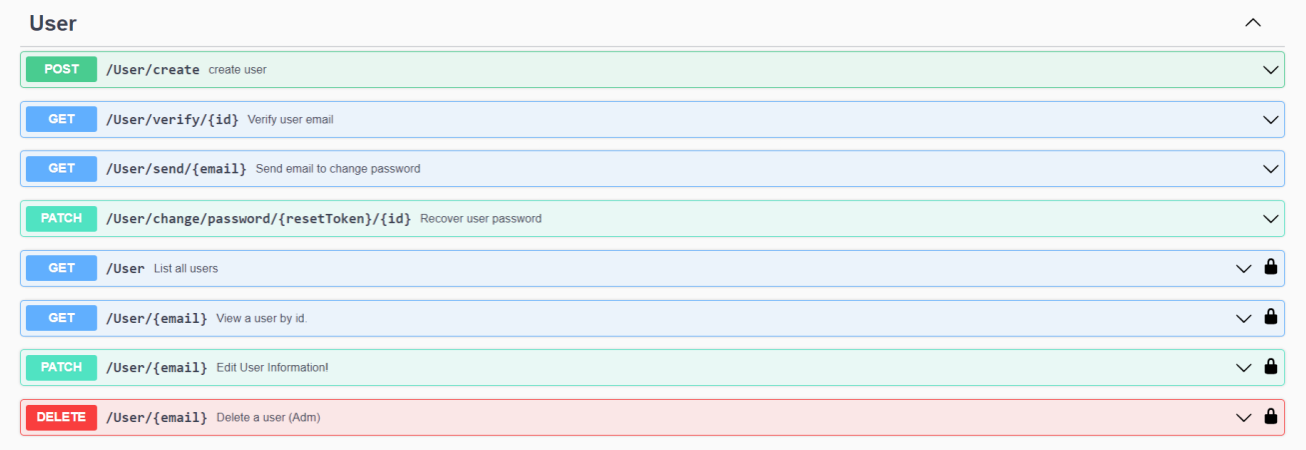Click the POST method badge
Screen dimensions: 1306x450
[61, 70]
